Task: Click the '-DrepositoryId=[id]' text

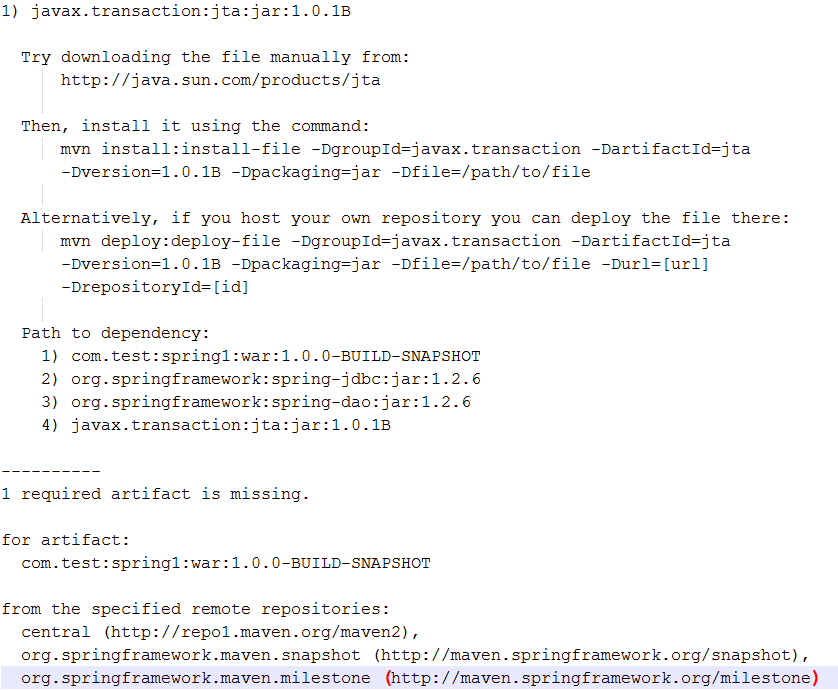Action: 155,287
